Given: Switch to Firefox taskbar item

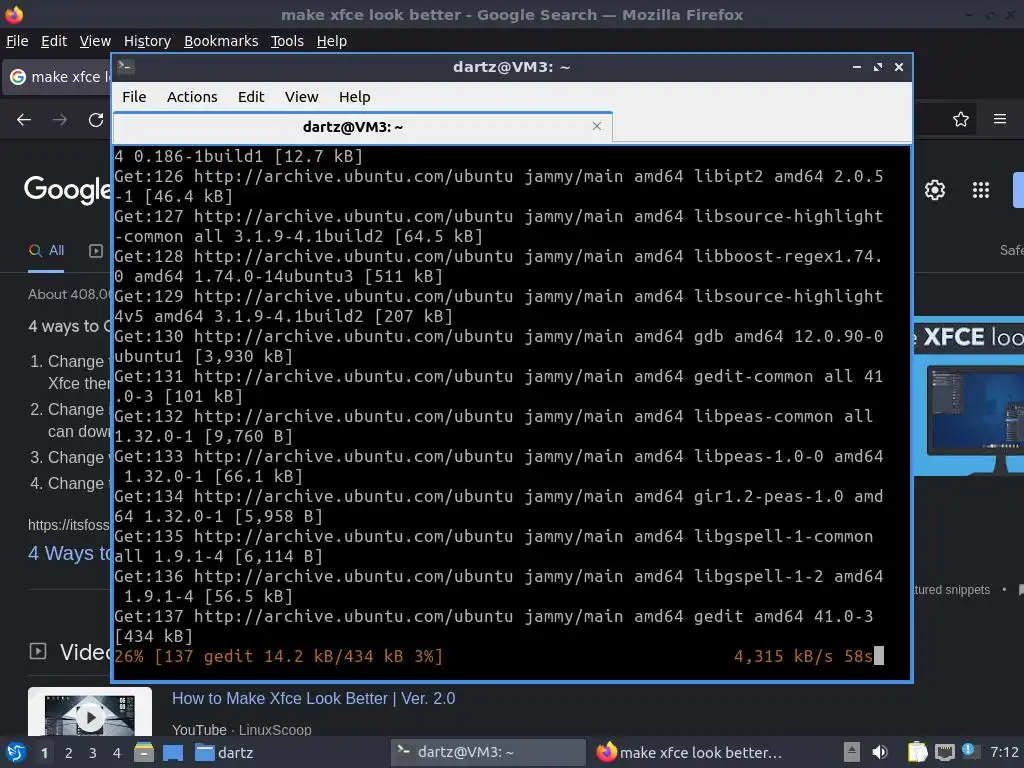Looking at the screenshot, I should click(x=688, y=752).
